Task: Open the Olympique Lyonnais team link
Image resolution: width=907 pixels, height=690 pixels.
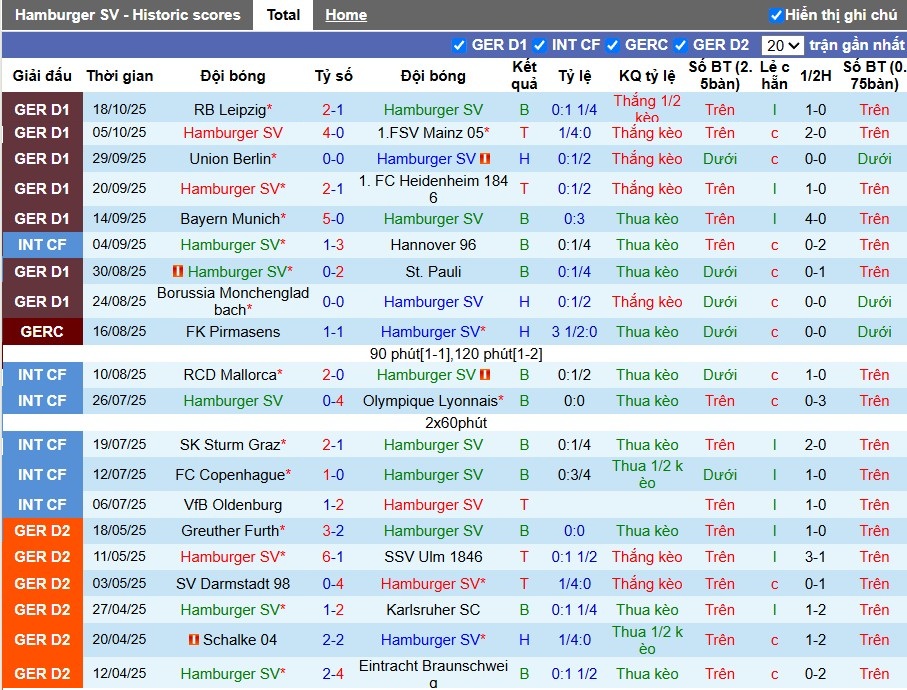Action: (x=429, y=401)
